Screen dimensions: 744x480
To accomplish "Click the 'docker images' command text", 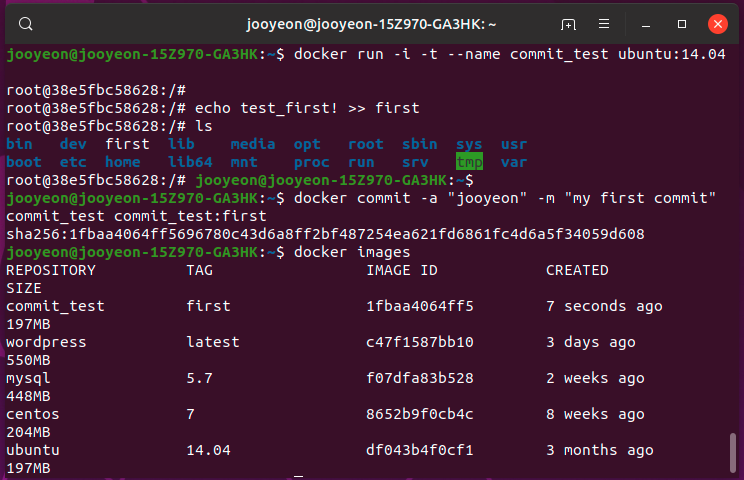I will tap(352, 252).
